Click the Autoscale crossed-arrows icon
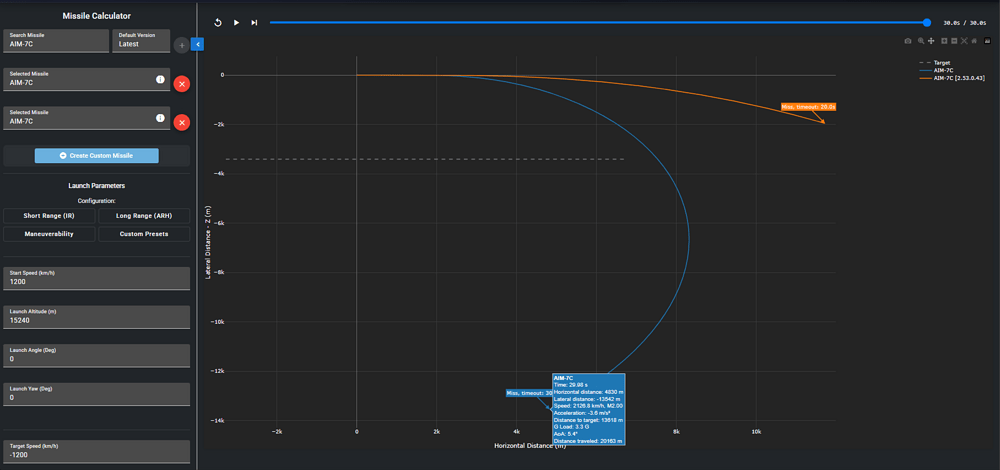This screenshot has width=1000, height=470. pyautogui.click(x=964, y=41)
